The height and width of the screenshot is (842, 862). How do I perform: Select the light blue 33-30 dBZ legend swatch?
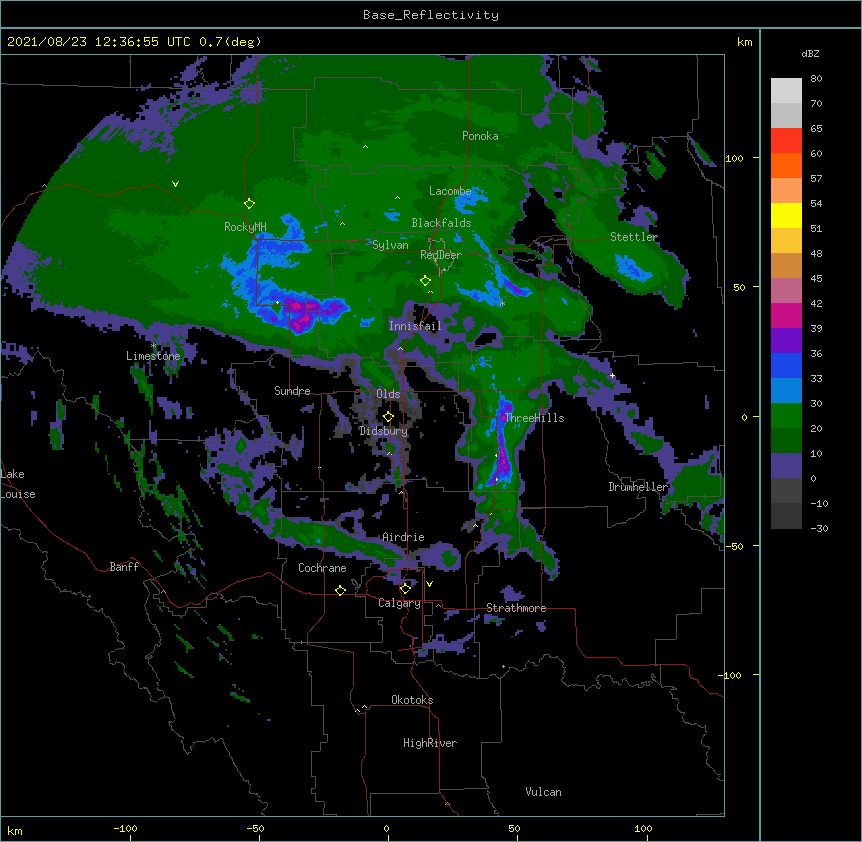click(786, 391)
